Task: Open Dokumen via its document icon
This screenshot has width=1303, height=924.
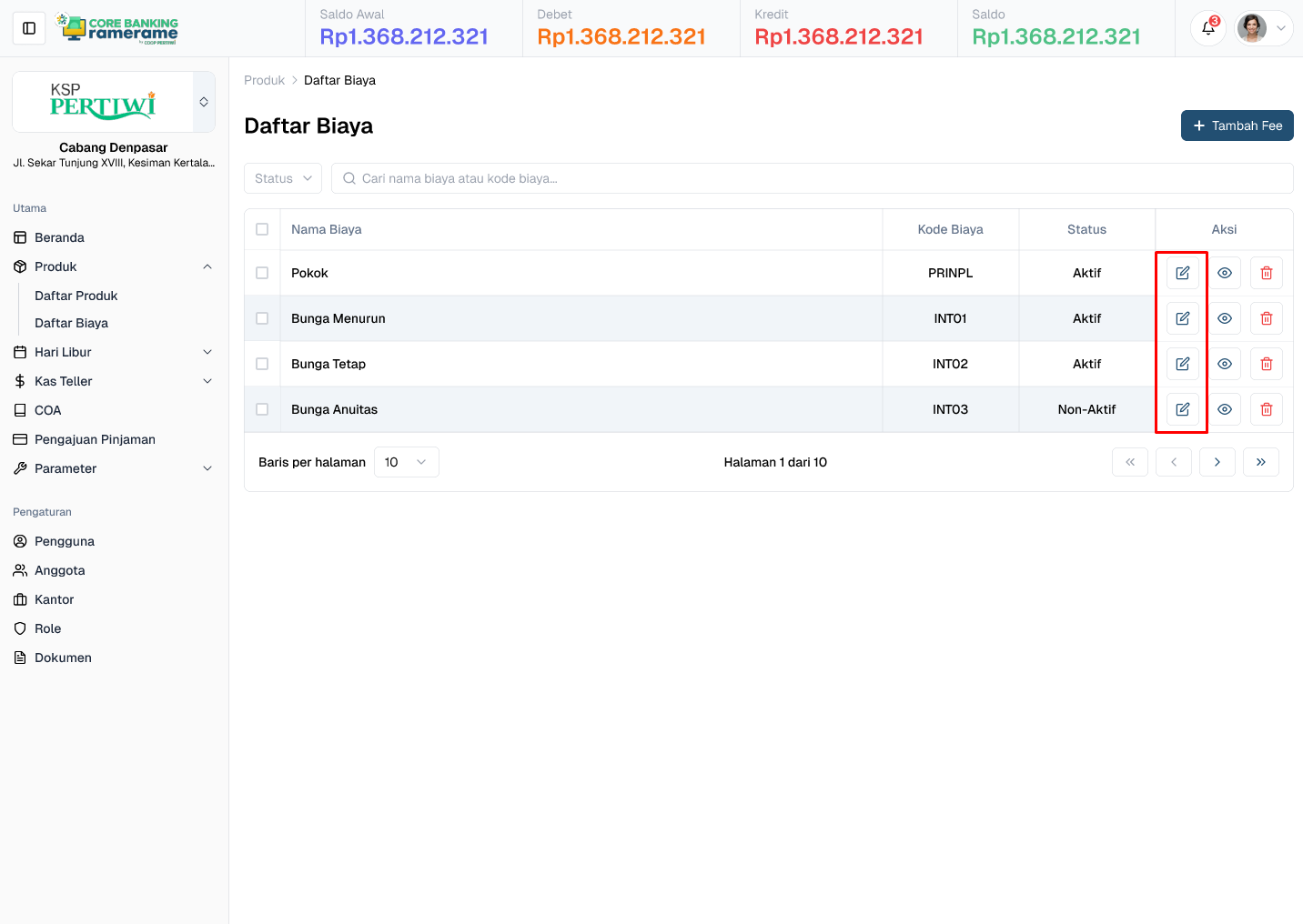Action: (x=19, y=658)
